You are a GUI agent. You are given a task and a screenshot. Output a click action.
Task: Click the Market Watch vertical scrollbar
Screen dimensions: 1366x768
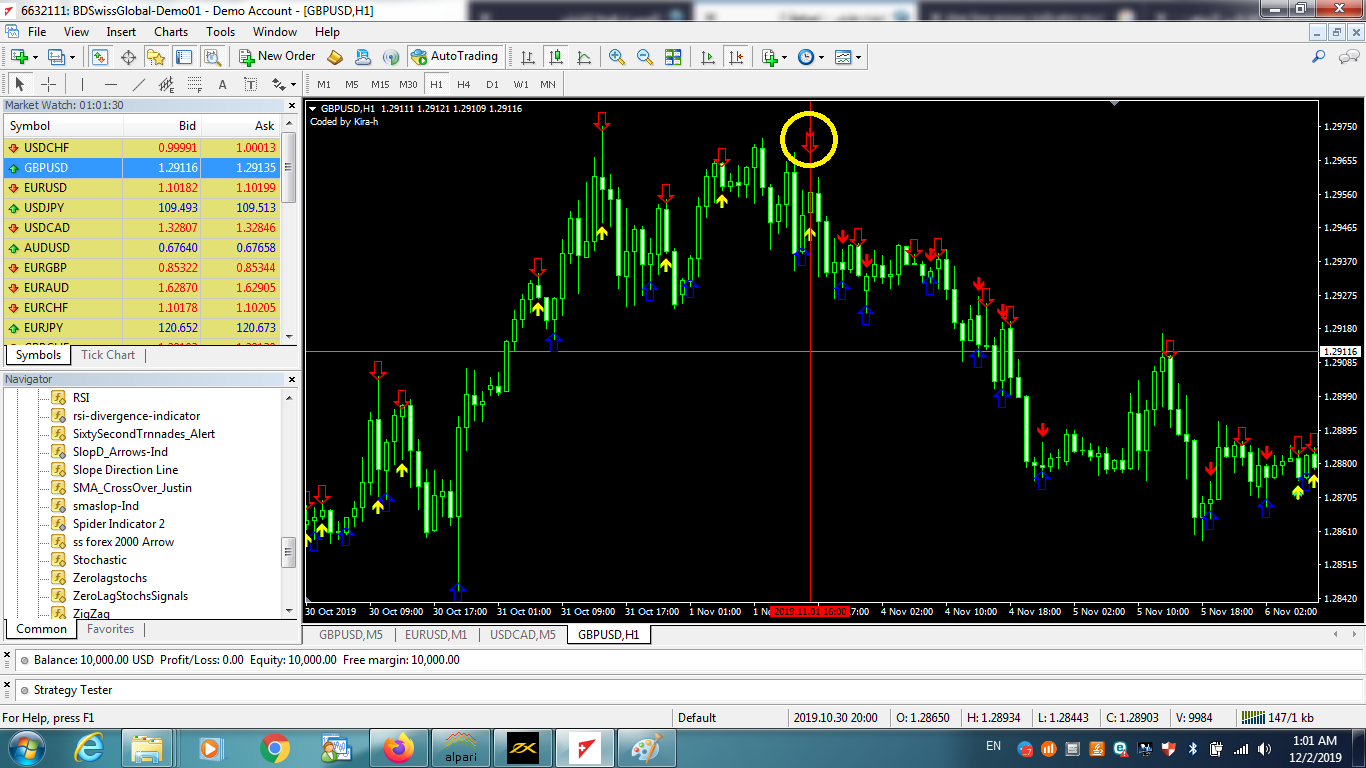point(290,237)
